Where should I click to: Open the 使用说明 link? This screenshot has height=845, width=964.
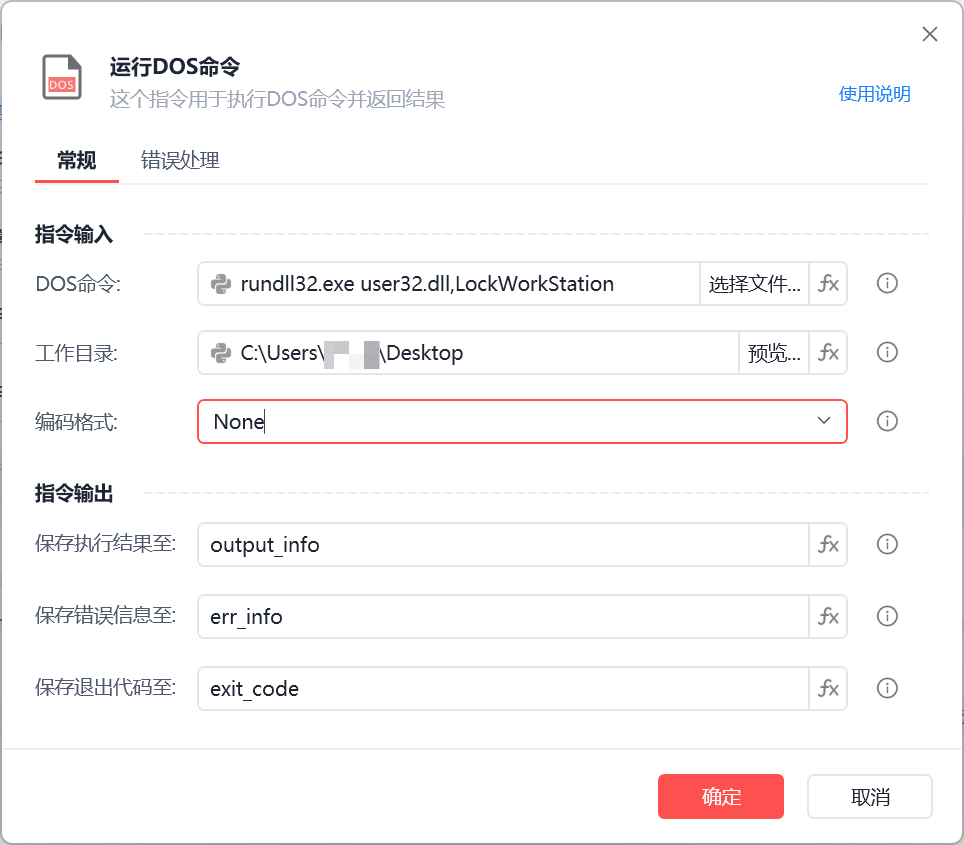click(x=874, y=94)
